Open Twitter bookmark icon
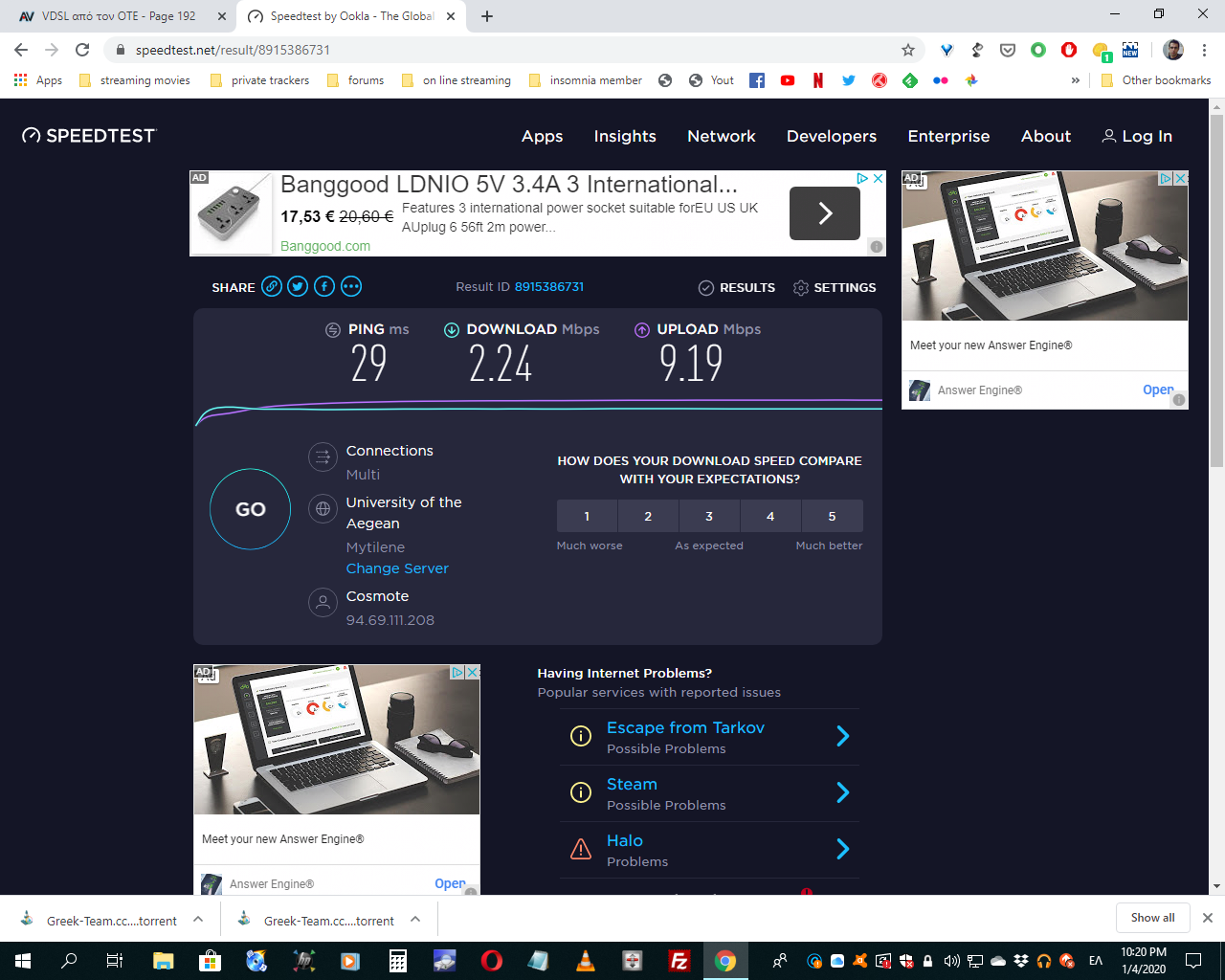This screenshot has width=1225, height=980. click(x=849, y=80)
